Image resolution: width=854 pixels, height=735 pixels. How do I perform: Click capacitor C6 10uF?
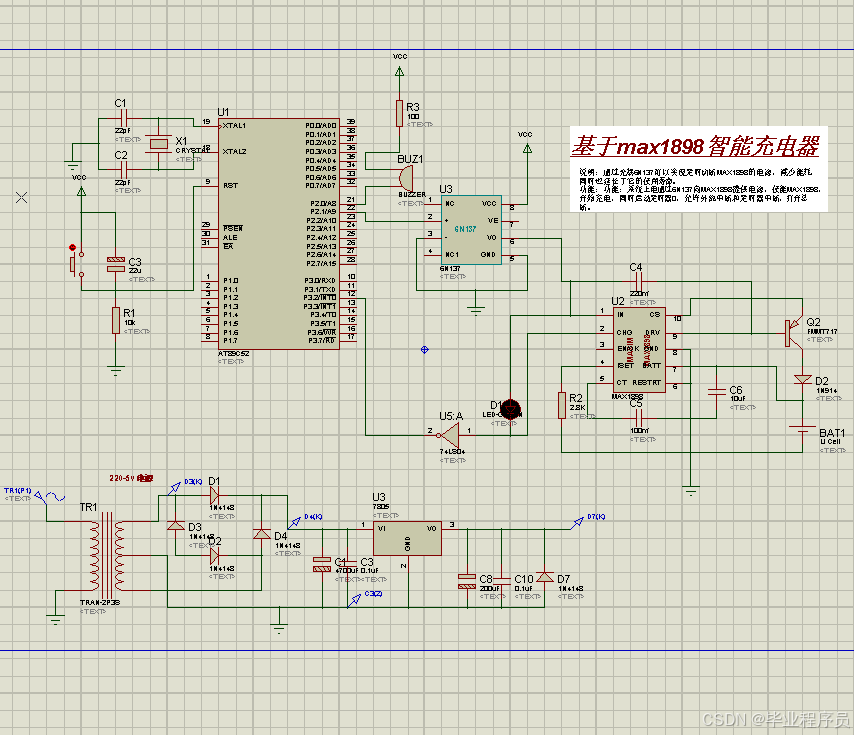[716, 391]
